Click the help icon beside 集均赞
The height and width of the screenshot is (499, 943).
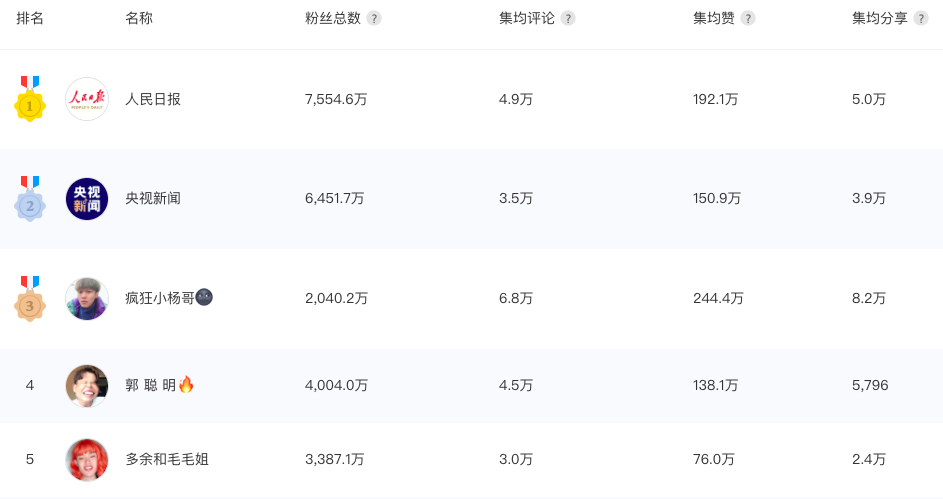pos(748,18)
